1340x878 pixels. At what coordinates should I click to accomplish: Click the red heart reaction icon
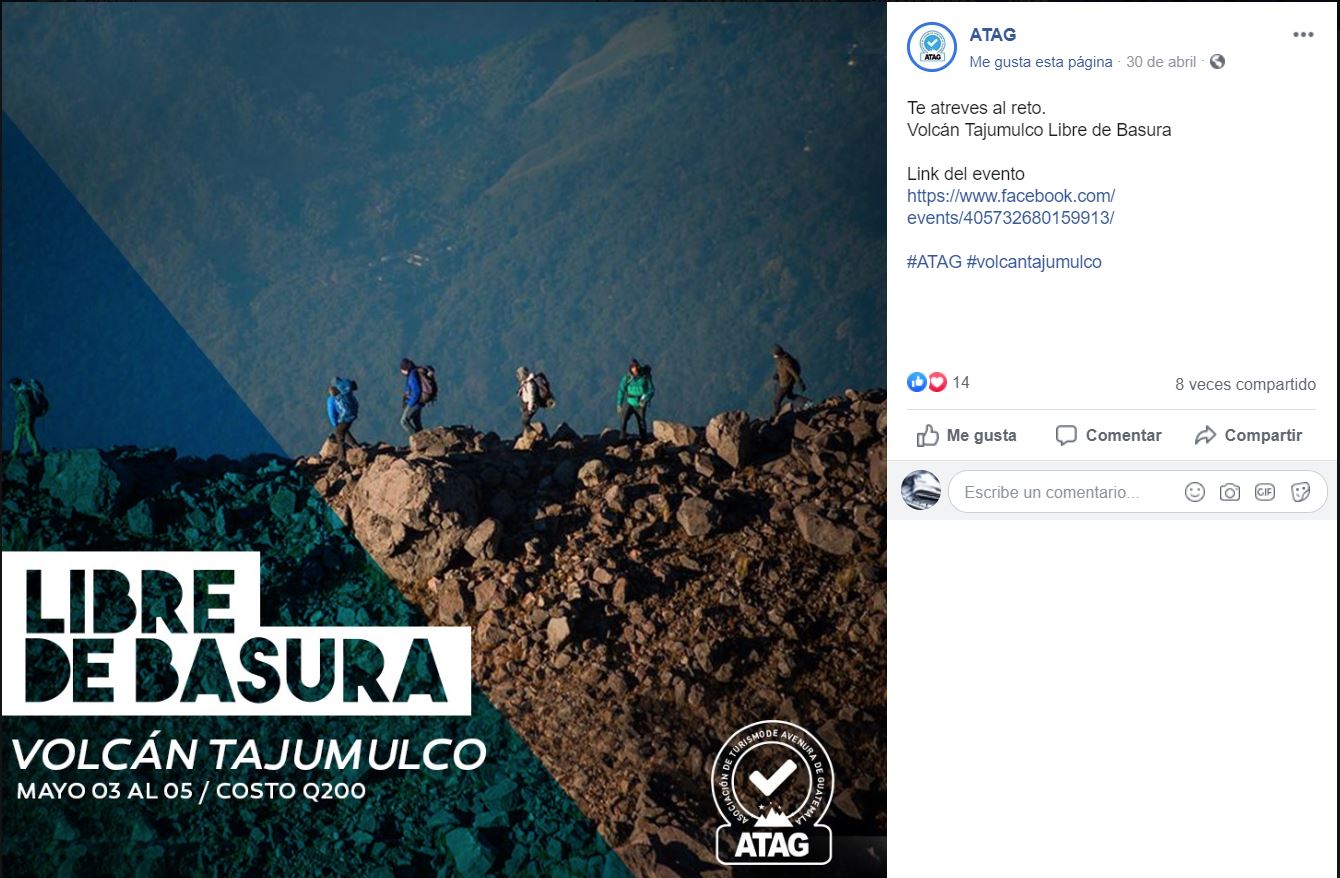937,382
